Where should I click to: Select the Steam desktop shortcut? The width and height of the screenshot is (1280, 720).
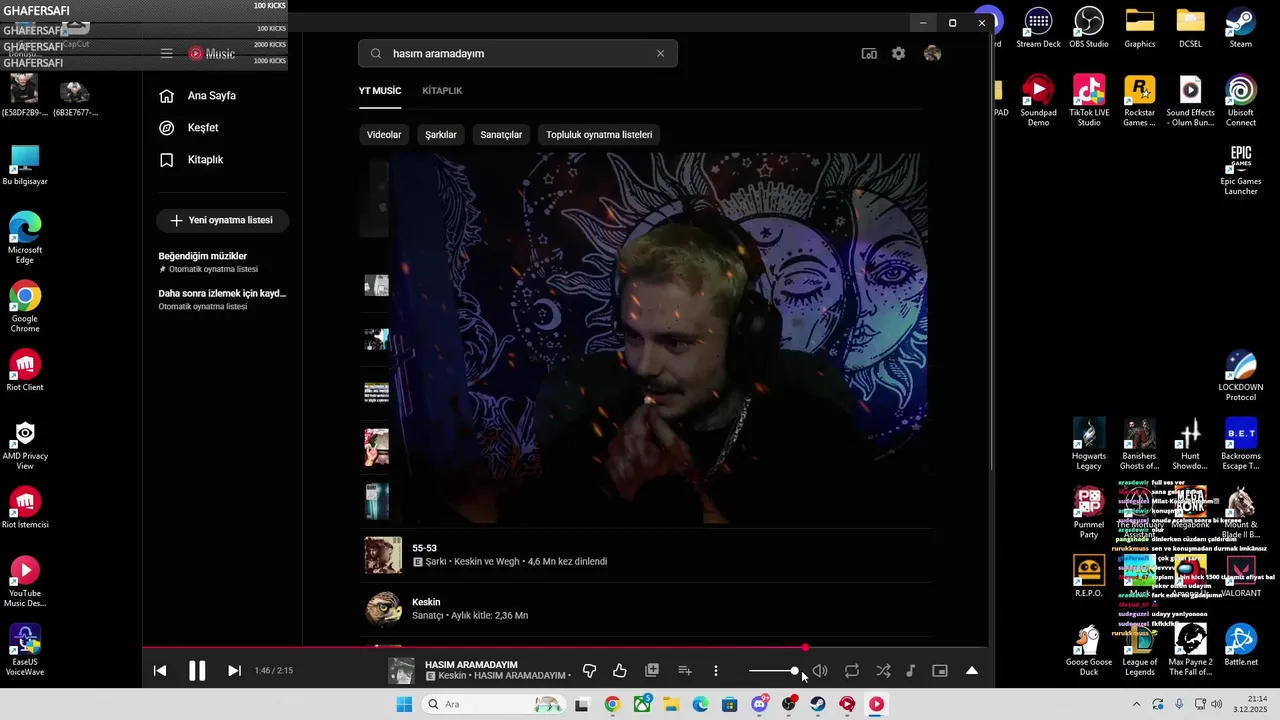tap(1241, 28)
